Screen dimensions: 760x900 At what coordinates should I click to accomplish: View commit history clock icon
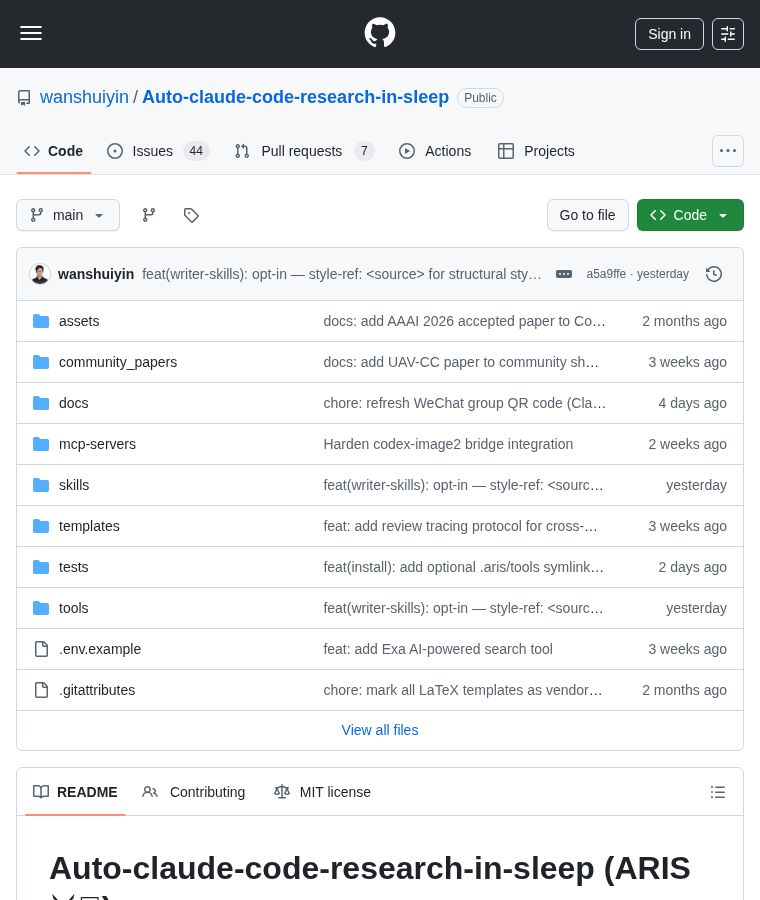click(x=714, y=274)
